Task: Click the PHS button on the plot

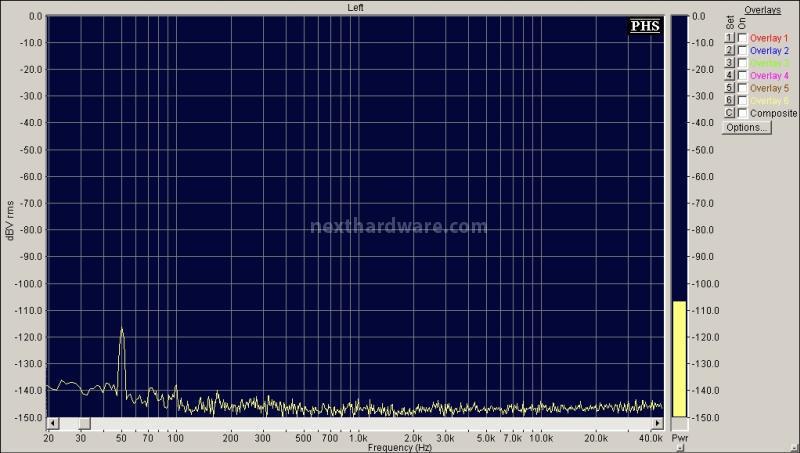Action: click(645, 26)
